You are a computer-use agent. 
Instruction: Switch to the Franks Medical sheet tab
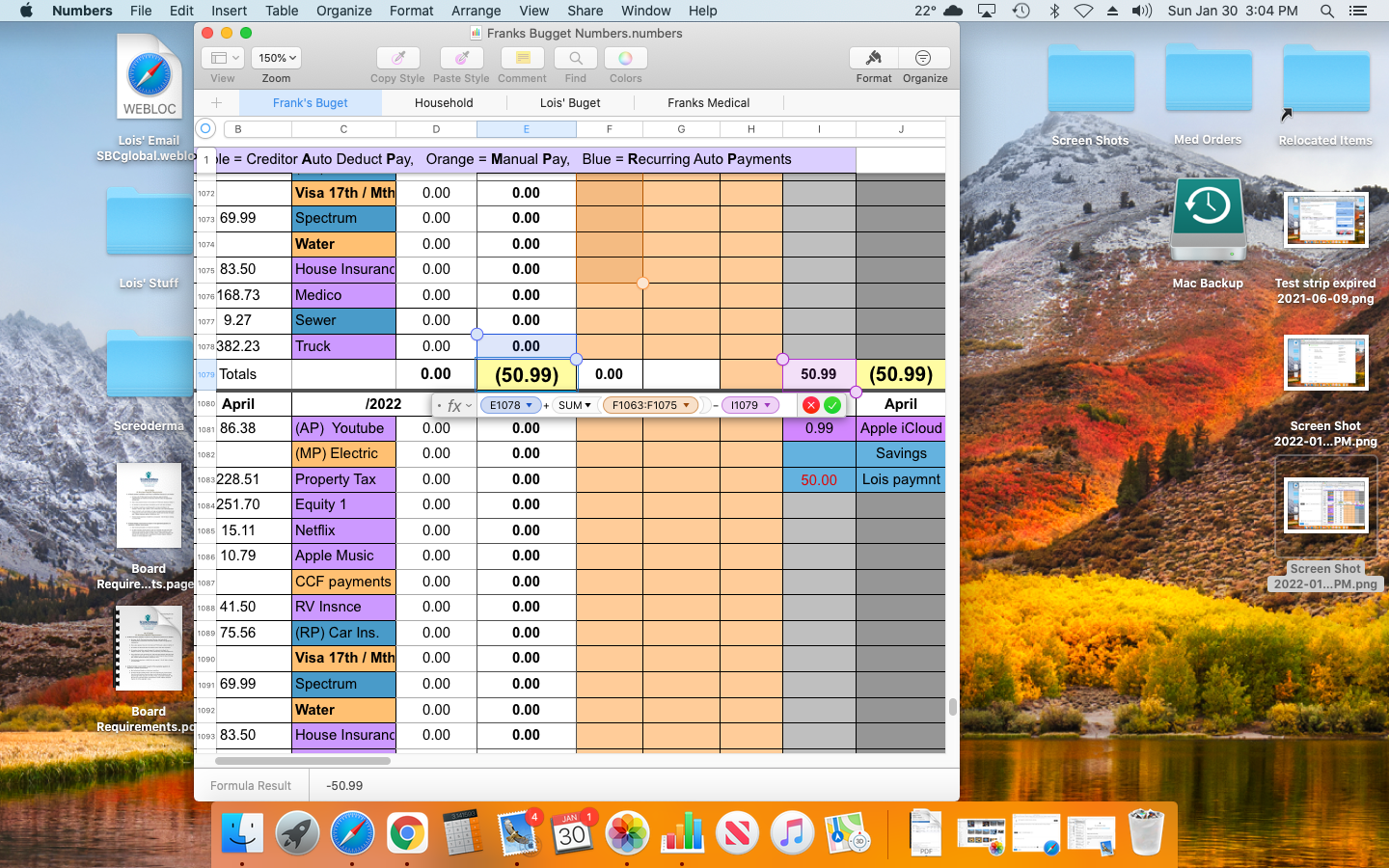(x=708, y=102)
